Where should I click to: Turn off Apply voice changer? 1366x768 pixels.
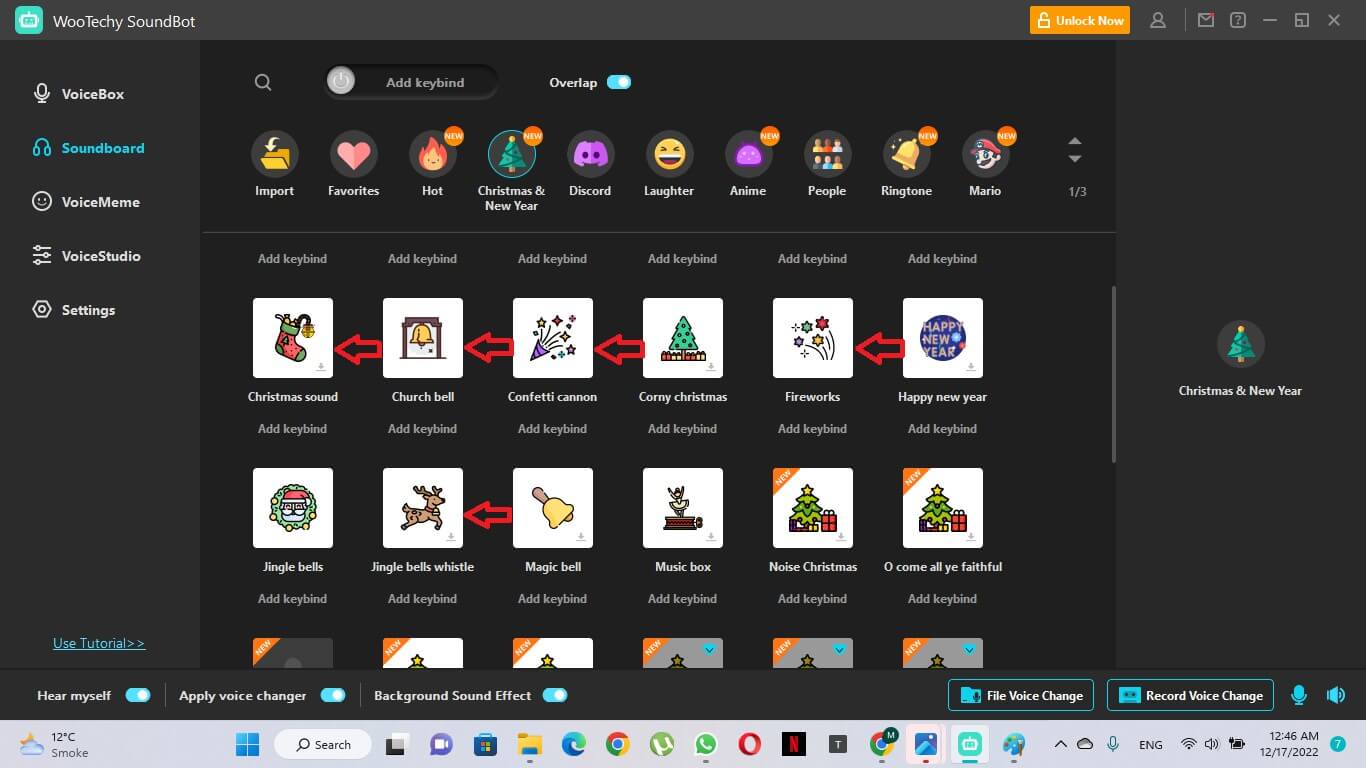[x=332, y=695]
